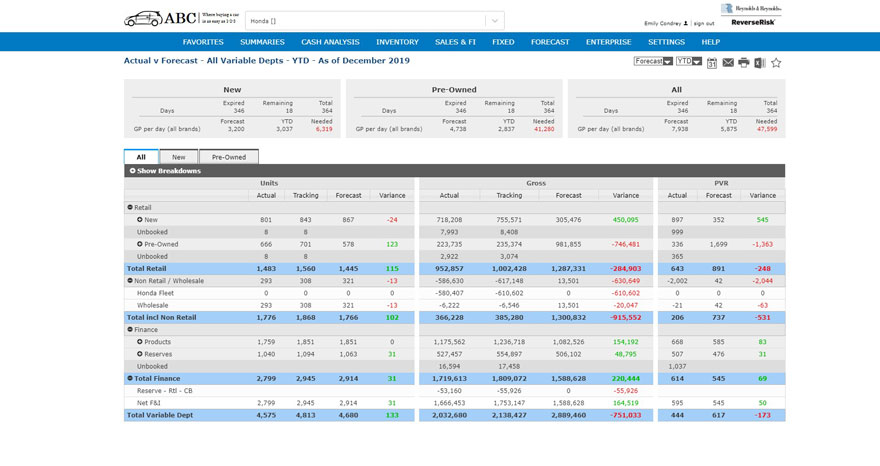
Task: Click the New summary panel heading
Action: pos(232,90)
